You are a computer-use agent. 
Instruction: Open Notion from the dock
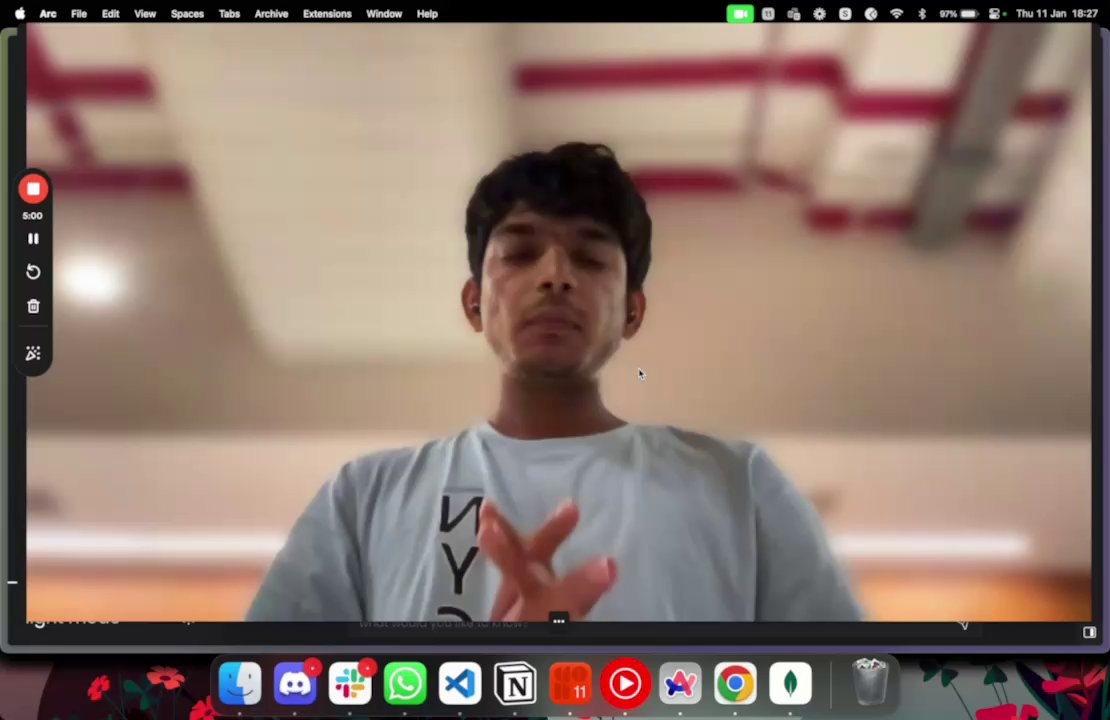pos(515,685)
